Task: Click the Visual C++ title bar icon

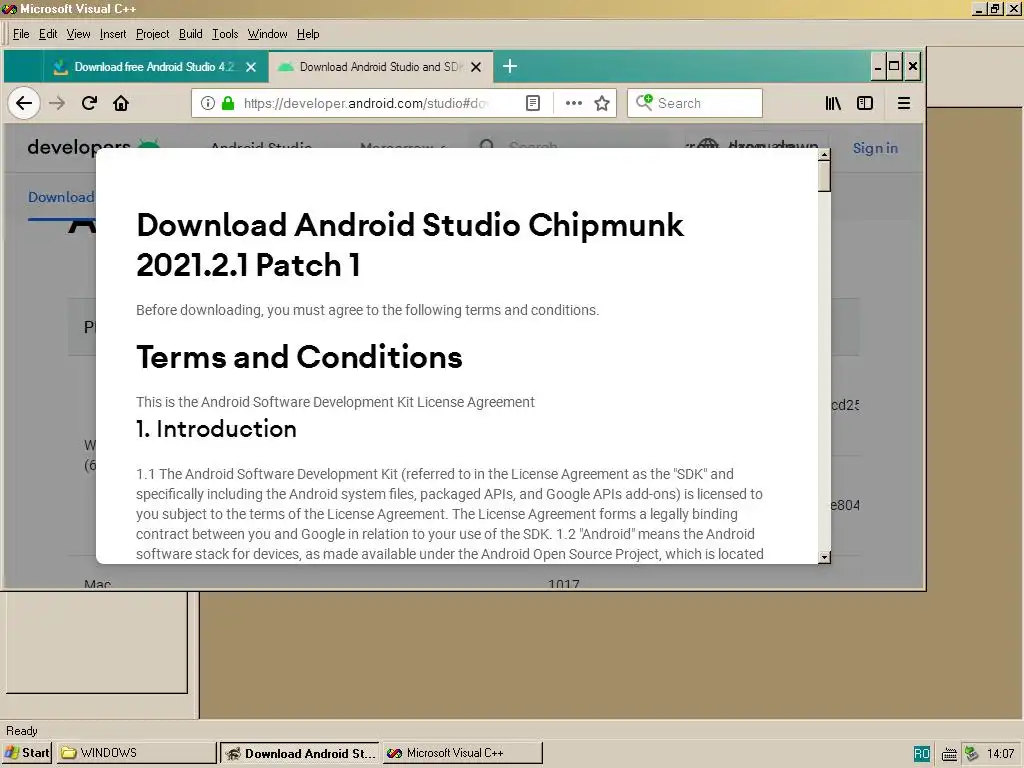Action: pos(9,8)
